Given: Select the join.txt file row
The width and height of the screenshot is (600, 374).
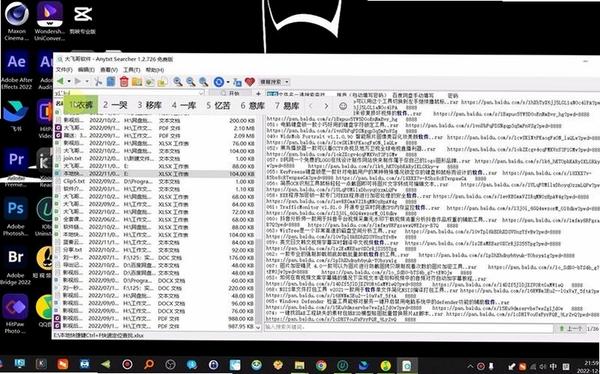Looking at the screenshot, I should pyautogui.click(x=155, y=158).
